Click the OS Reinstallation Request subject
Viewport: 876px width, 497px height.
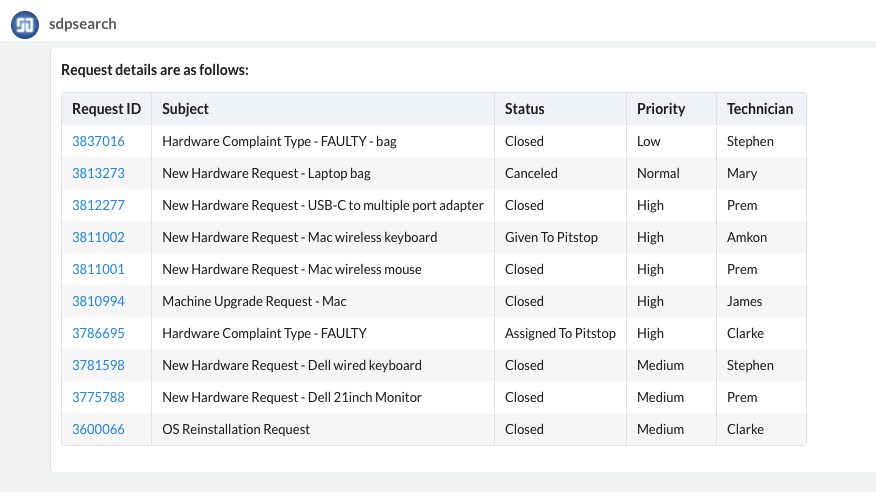pos(236,429)
